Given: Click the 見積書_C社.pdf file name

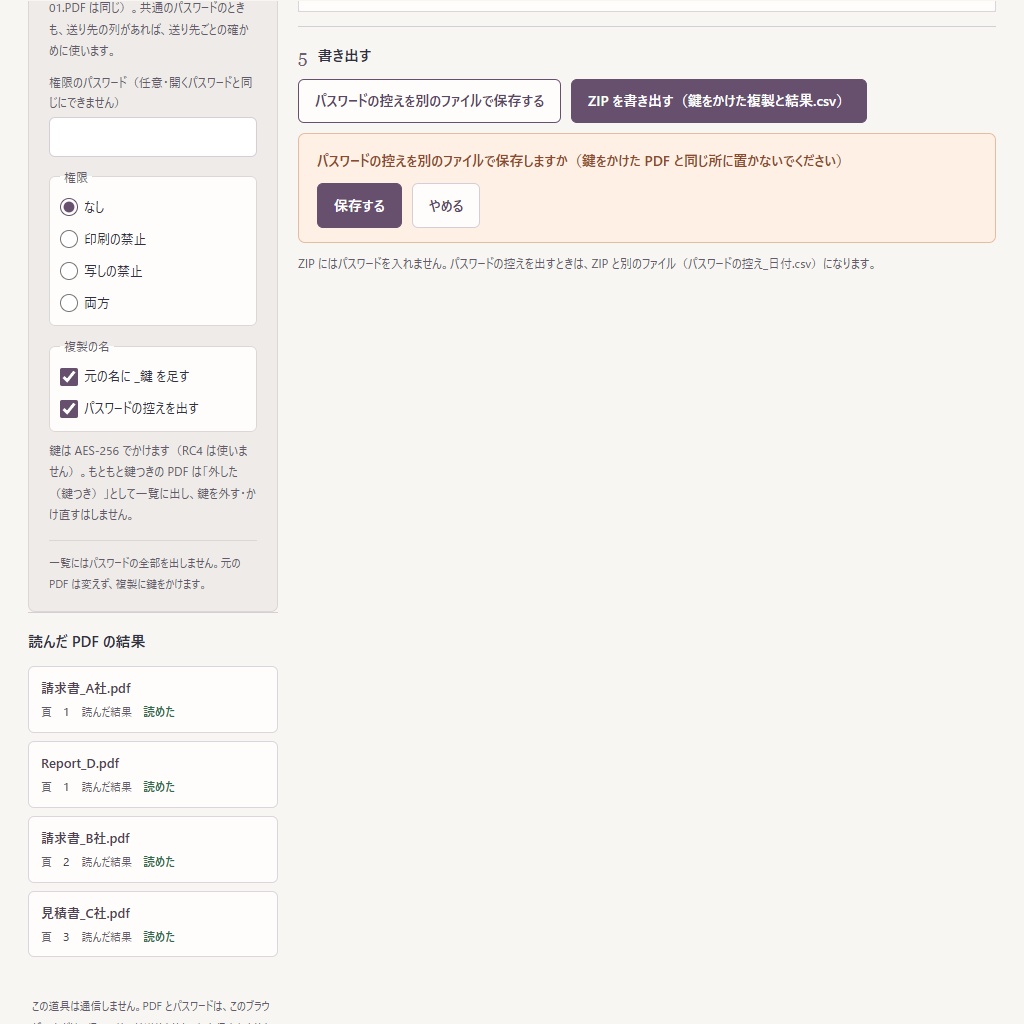Looking at the screenshot, I should pyautogui.click(x=86, y=914).
